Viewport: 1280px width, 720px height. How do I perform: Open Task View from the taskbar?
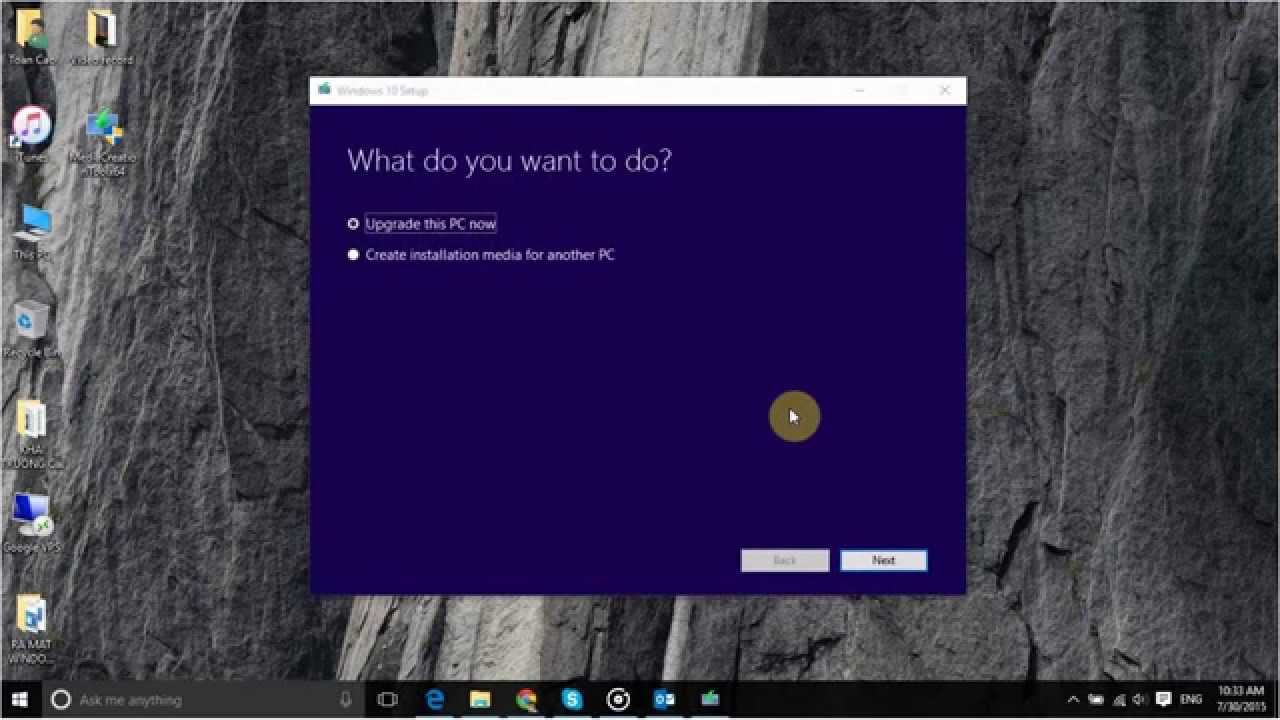[388, 700]
